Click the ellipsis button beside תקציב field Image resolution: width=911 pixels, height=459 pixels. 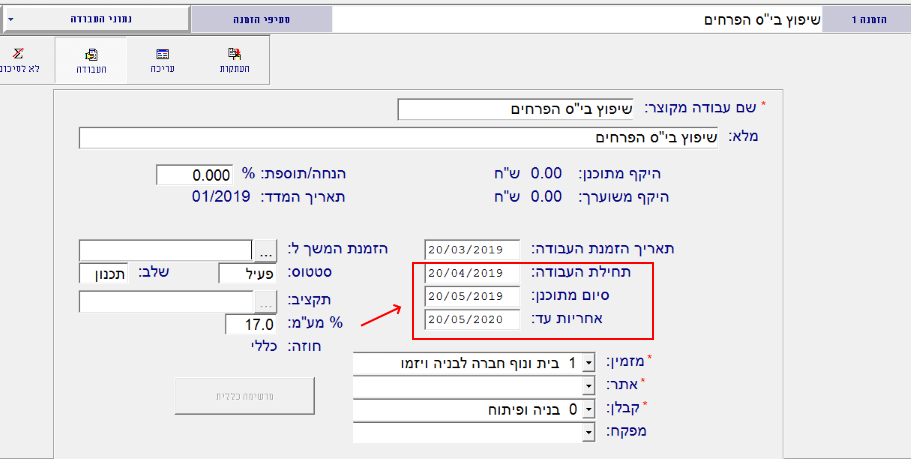pos(265,301)
